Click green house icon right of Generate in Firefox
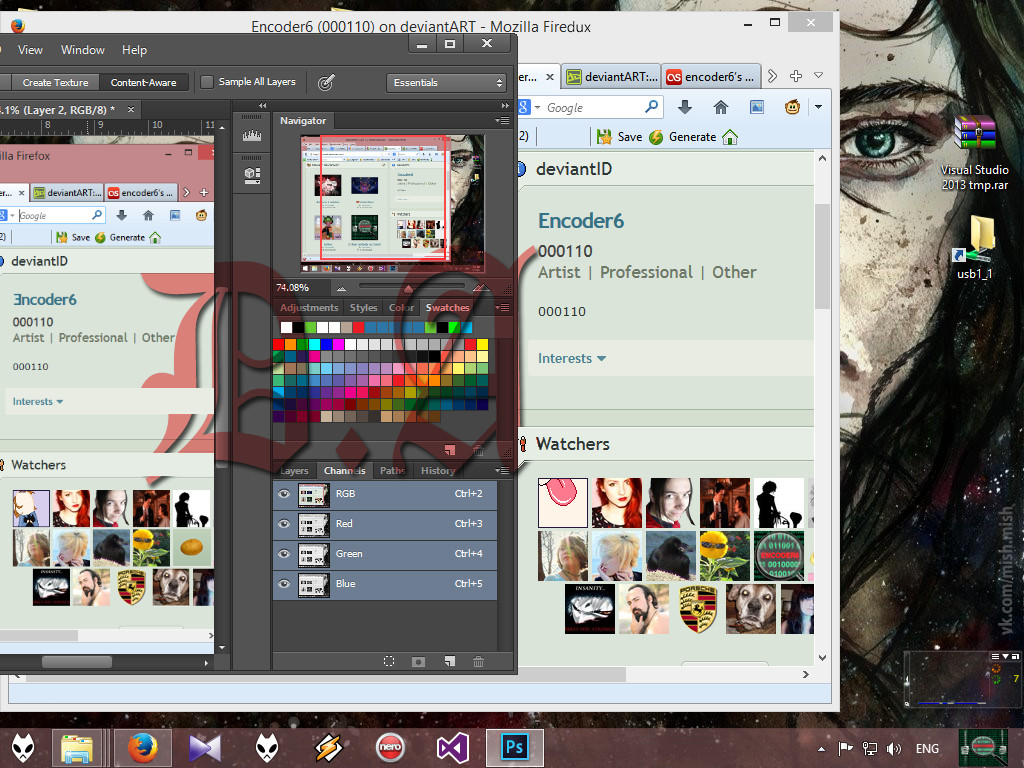This screenshot has height=768, width=1024. pyautogui.click(x=730, y=136)
